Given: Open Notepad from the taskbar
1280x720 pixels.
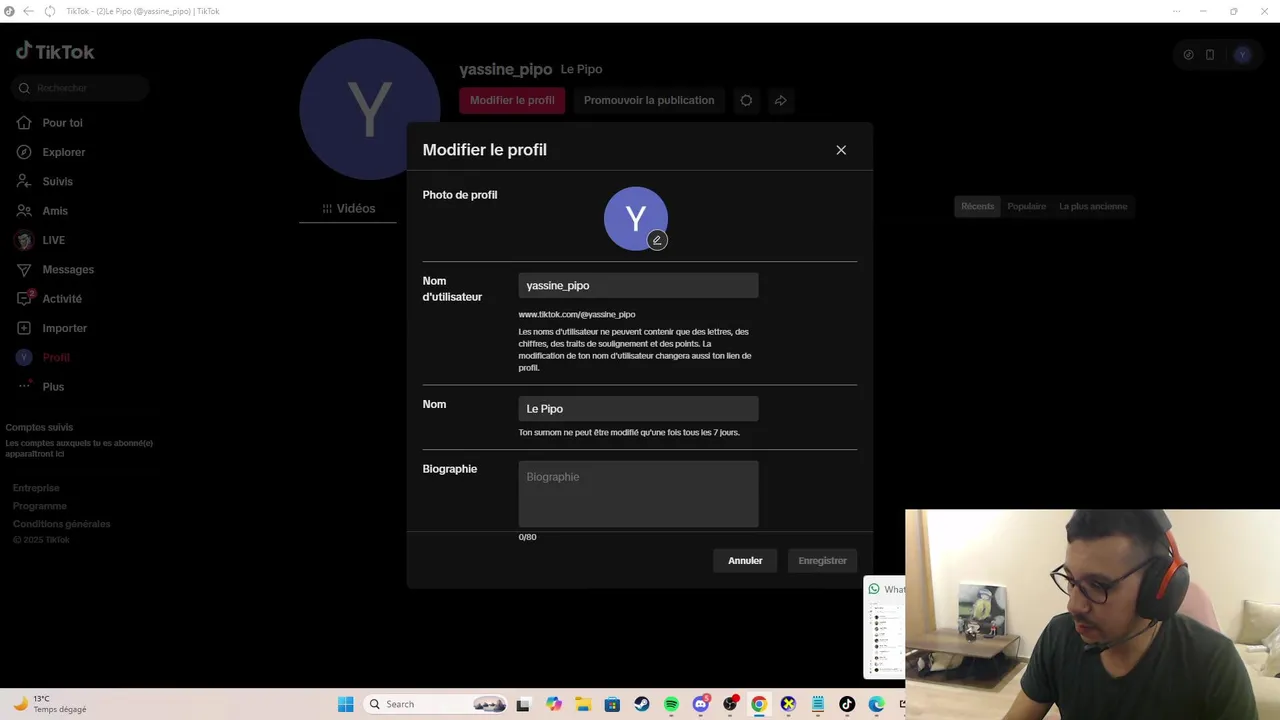Looking at the screenshot, I should [818, 704].
